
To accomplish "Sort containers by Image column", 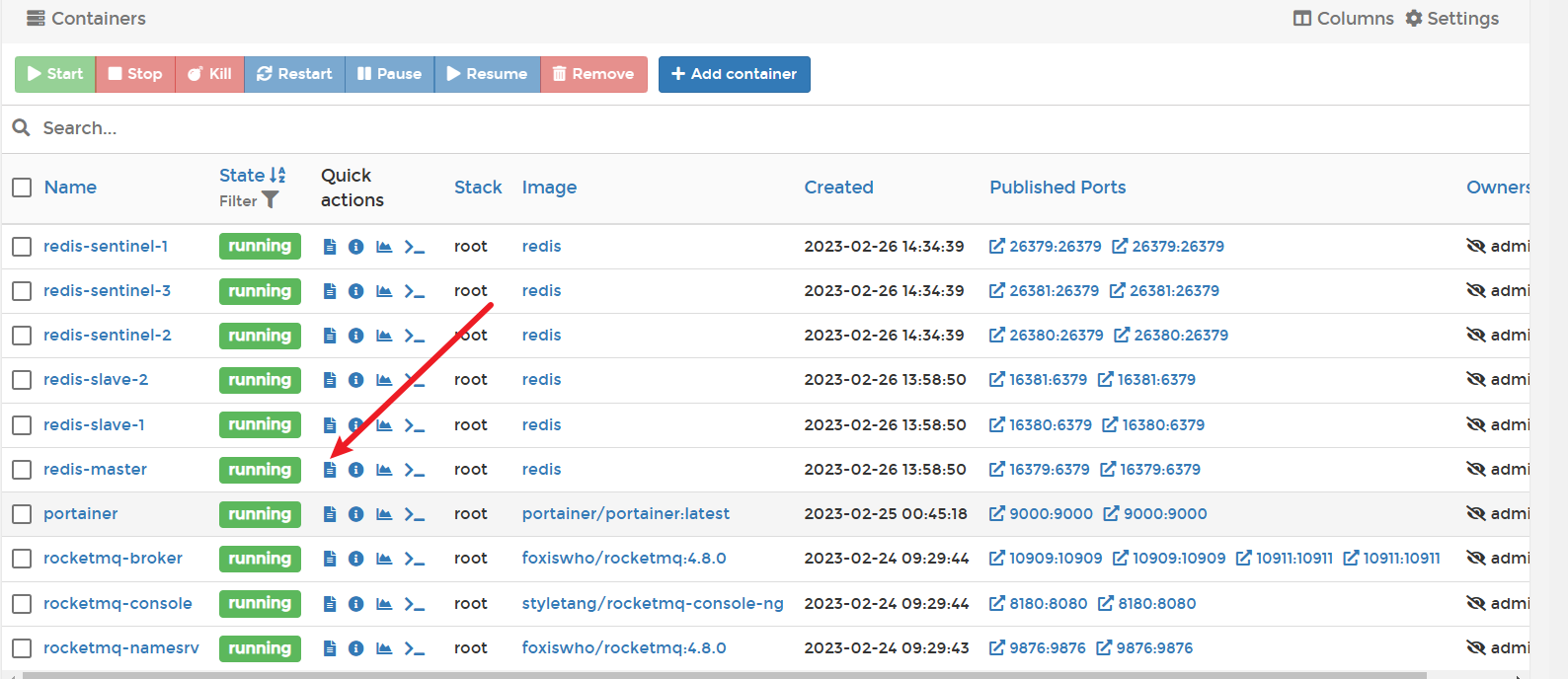I will click(x=549, y=188).
